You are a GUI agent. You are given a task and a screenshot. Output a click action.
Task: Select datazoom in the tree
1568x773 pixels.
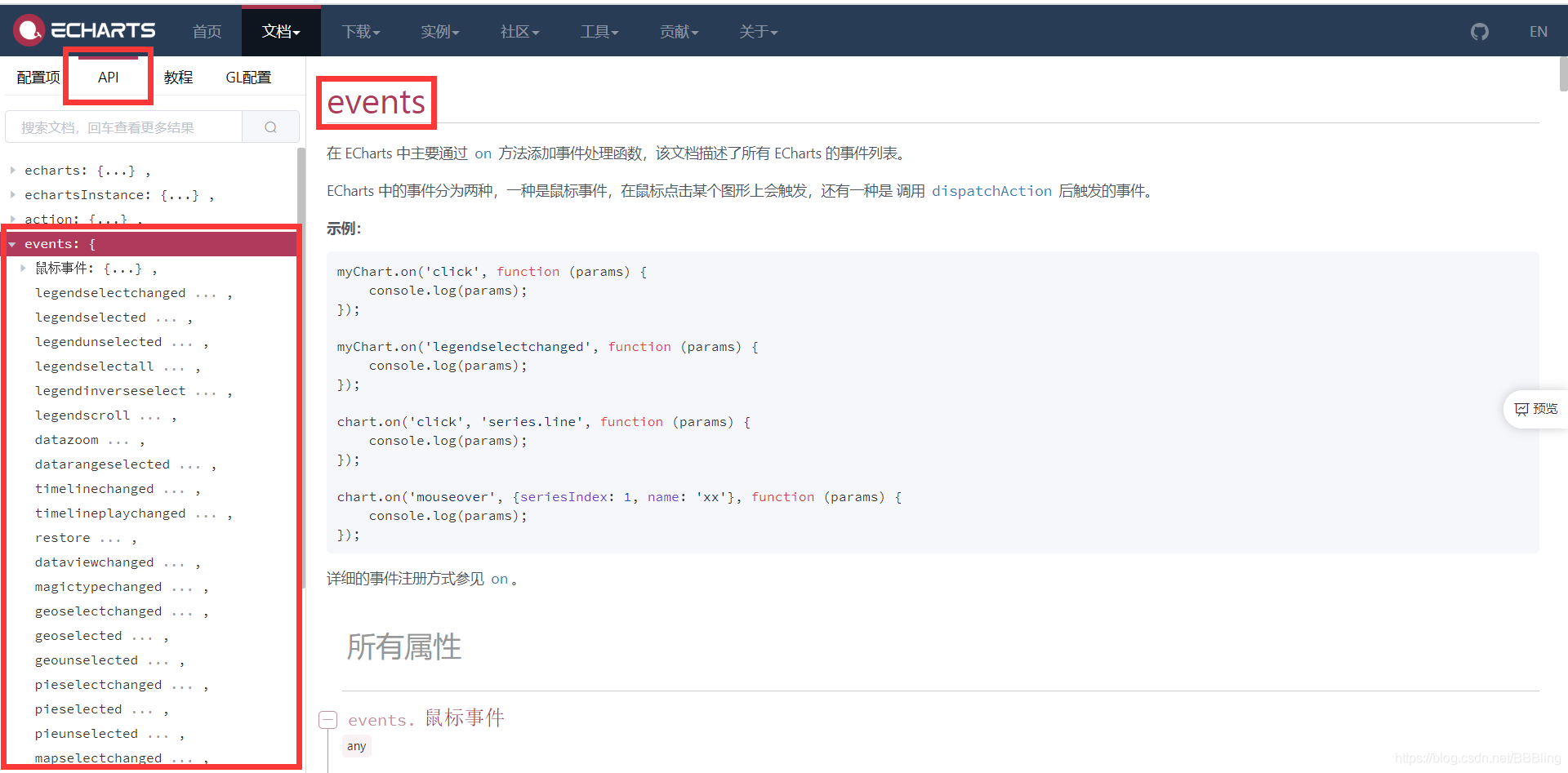(67, 440)
